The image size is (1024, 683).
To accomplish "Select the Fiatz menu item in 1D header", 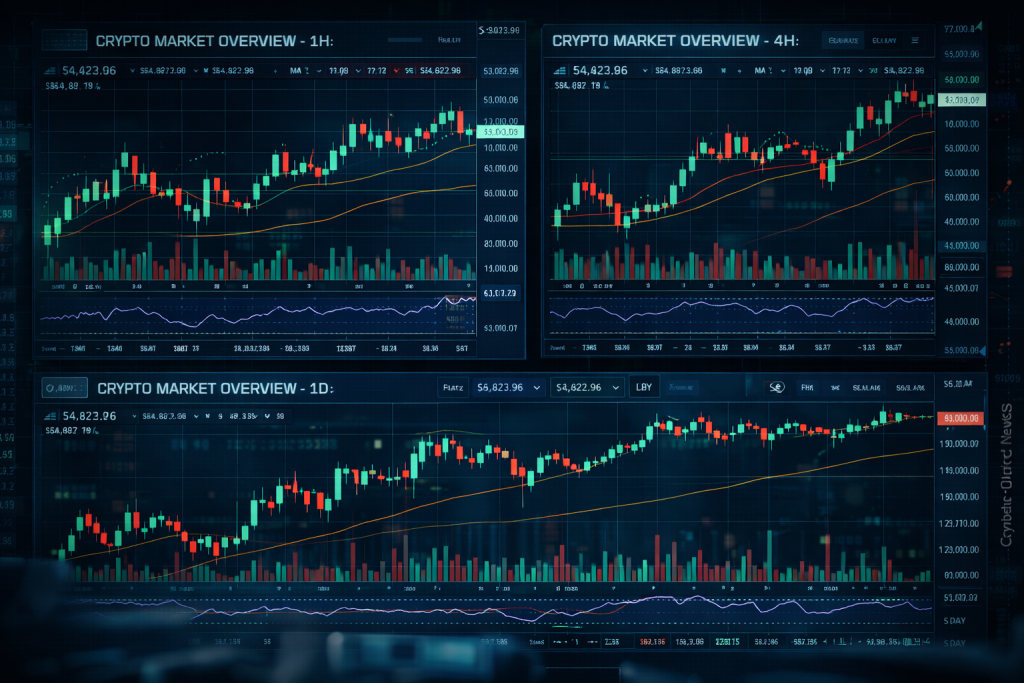I will pyautogui.click(x=453, y=386).
